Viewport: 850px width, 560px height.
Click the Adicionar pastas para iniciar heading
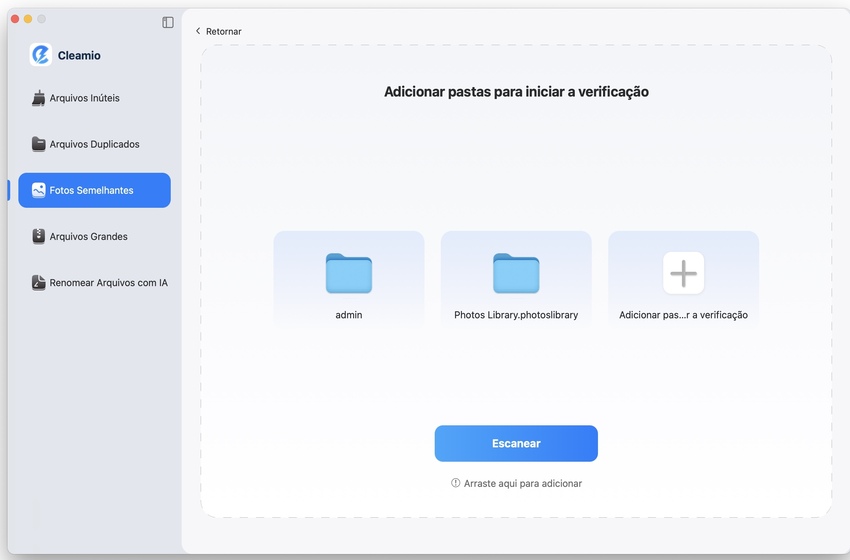click(516, 92)
